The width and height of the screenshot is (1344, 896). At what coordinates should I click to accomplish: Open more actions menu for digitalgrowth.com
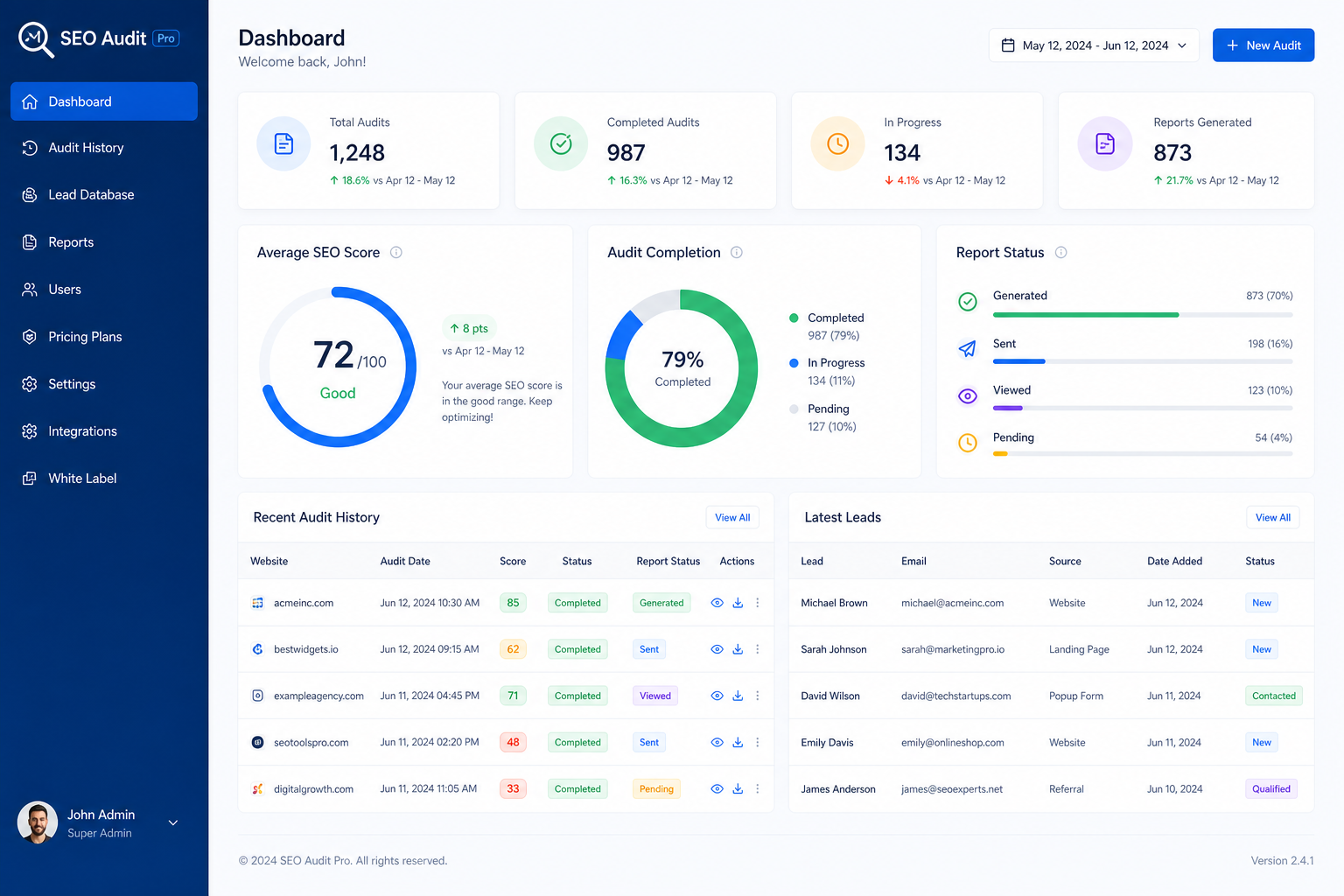click(758, 788)
